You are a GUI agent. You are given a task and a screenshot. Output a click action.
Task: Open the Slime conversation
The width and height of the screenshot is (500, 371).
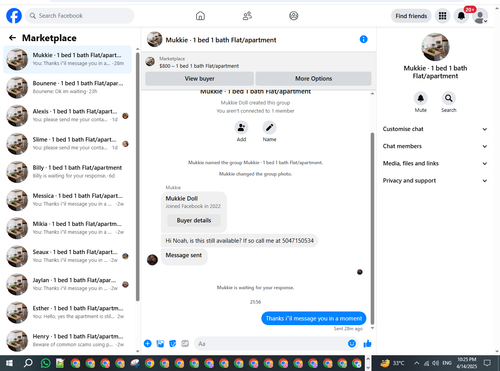tap(67, 144)
